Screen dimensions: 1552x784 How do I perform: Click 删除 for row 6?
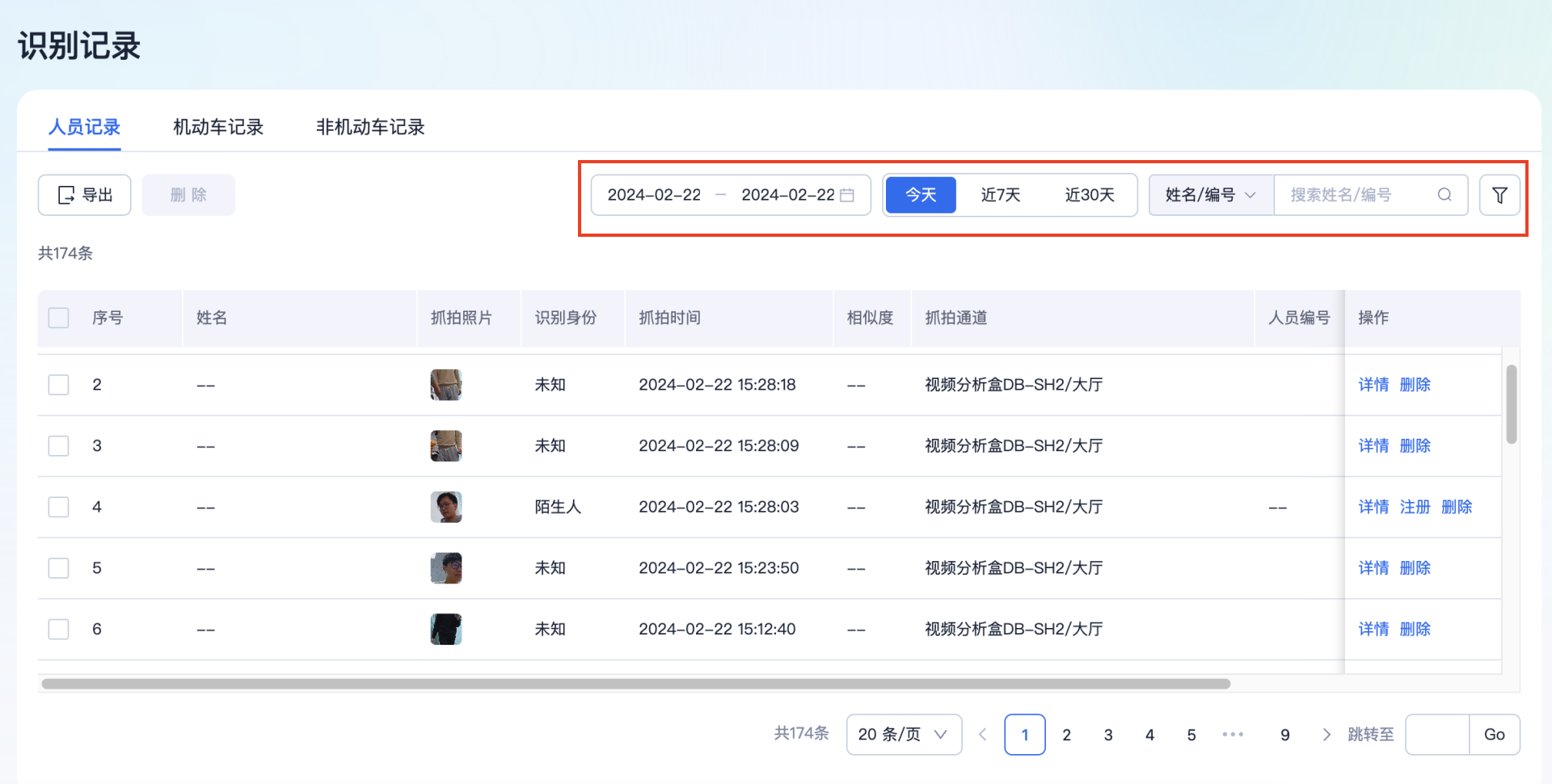pyautogui.click(x=1415, y=629)
